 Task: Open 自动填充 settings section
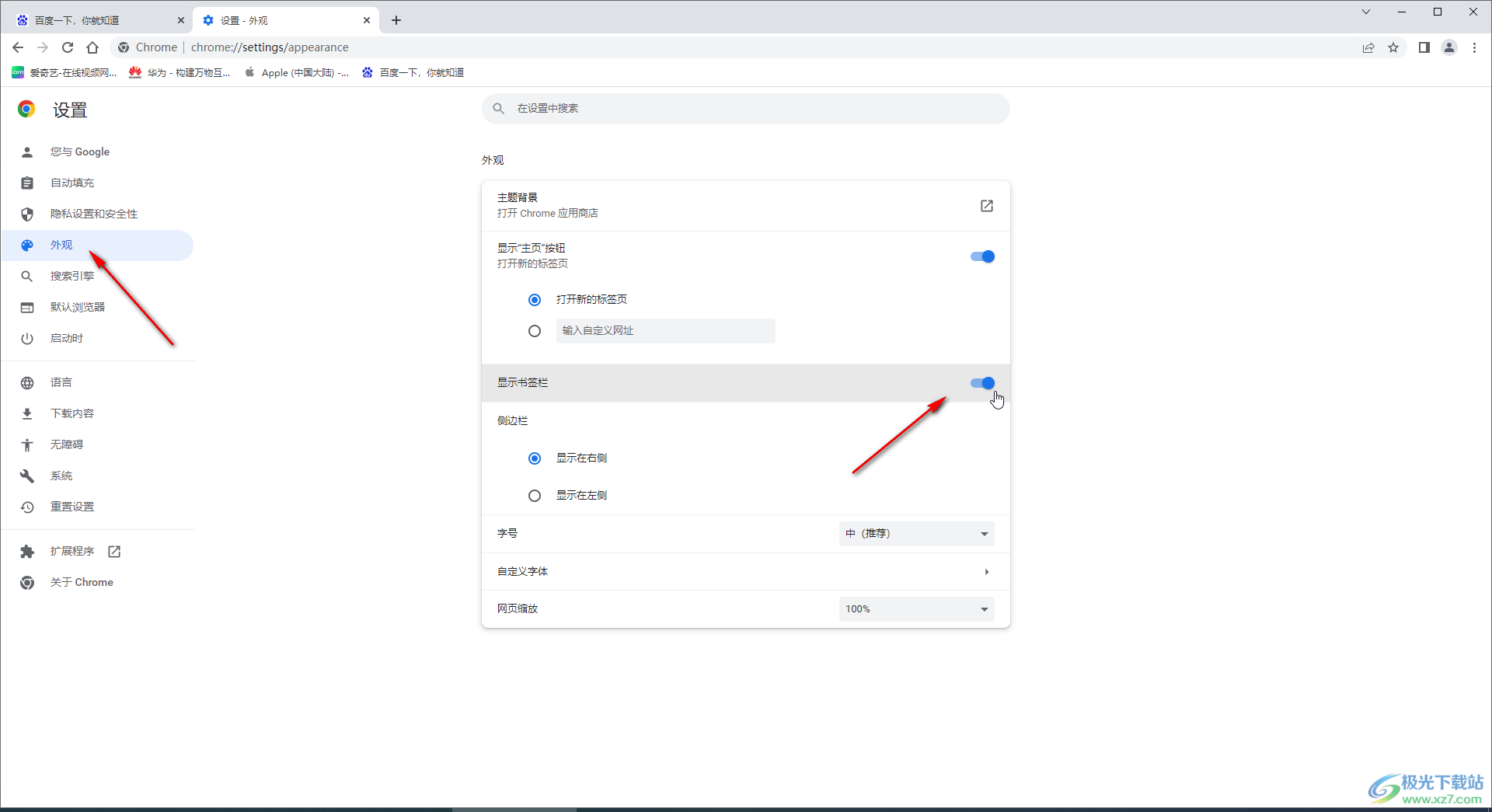[x=97, y=183]
